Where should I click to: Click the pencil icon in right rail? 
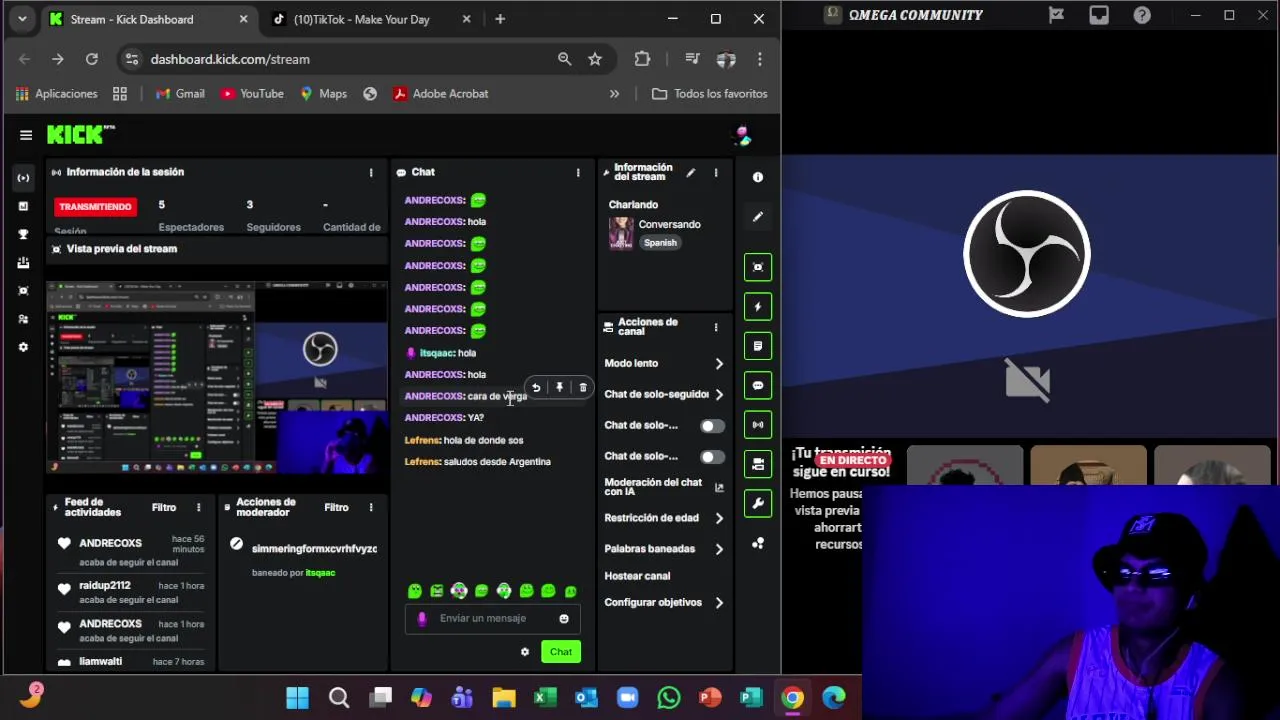click(758, 216)
